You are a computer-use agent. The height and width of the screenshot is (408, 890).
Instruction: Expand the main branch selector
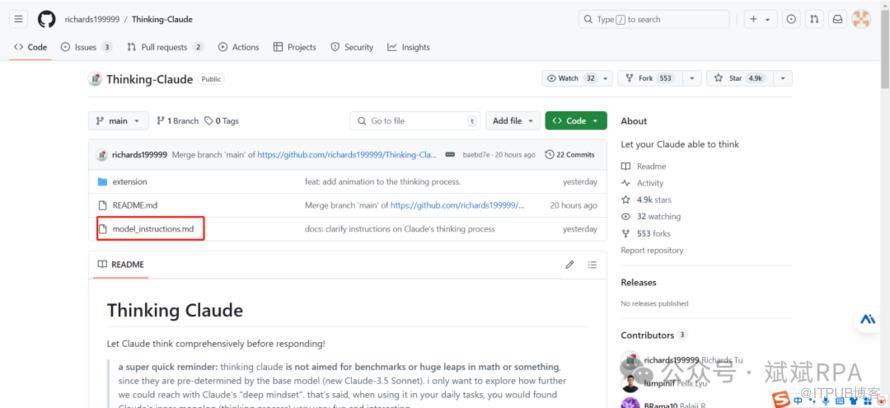(x=118, y=121)
